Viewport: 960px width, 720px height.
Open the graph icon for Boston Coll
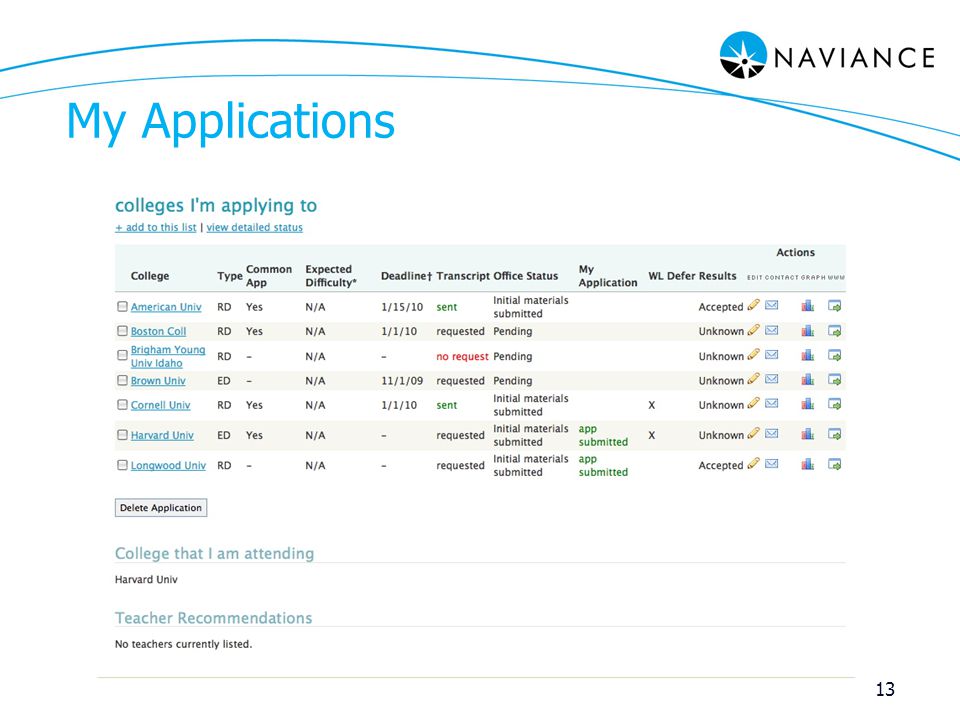pyautogui.click(x=808, y=331)
